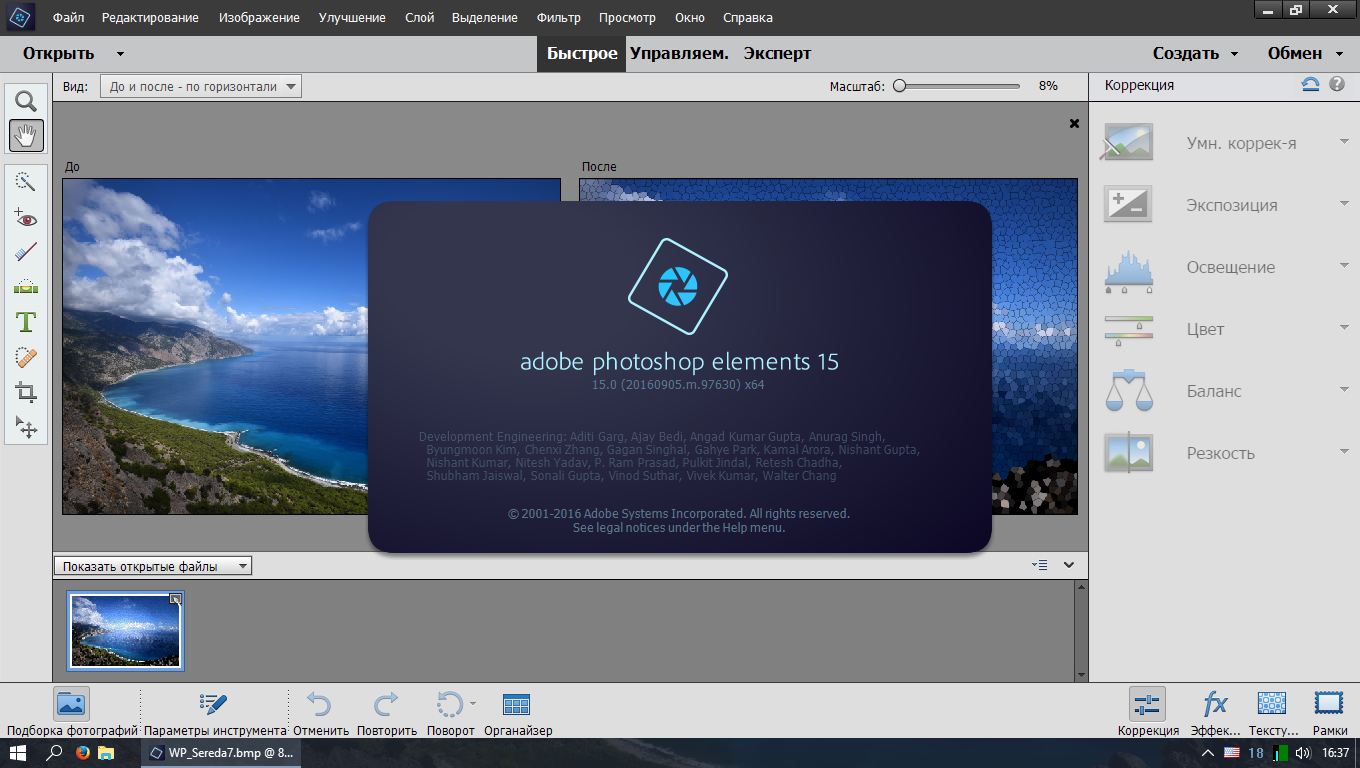The width and height of the screenshot is (1360, 768).
Task: Redo with the Повторить arrow
Action: 386,705
